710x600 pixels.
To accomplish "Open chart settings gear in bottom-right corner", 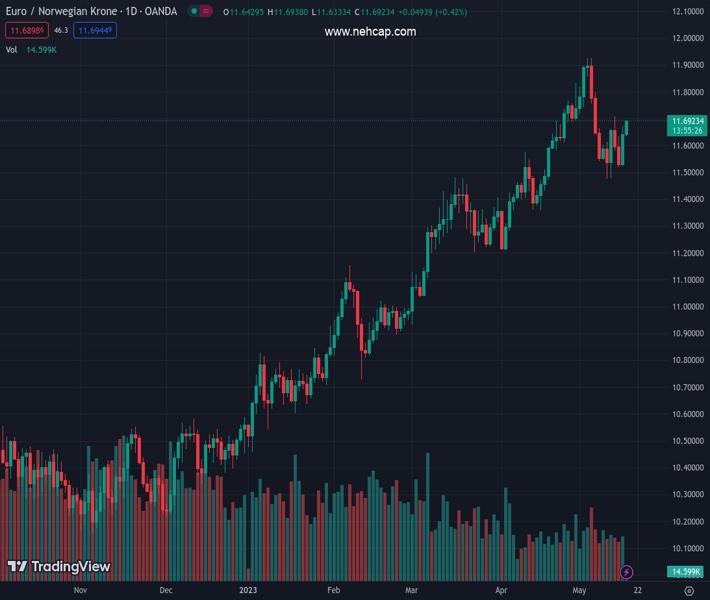I will [x=689, y=591].
